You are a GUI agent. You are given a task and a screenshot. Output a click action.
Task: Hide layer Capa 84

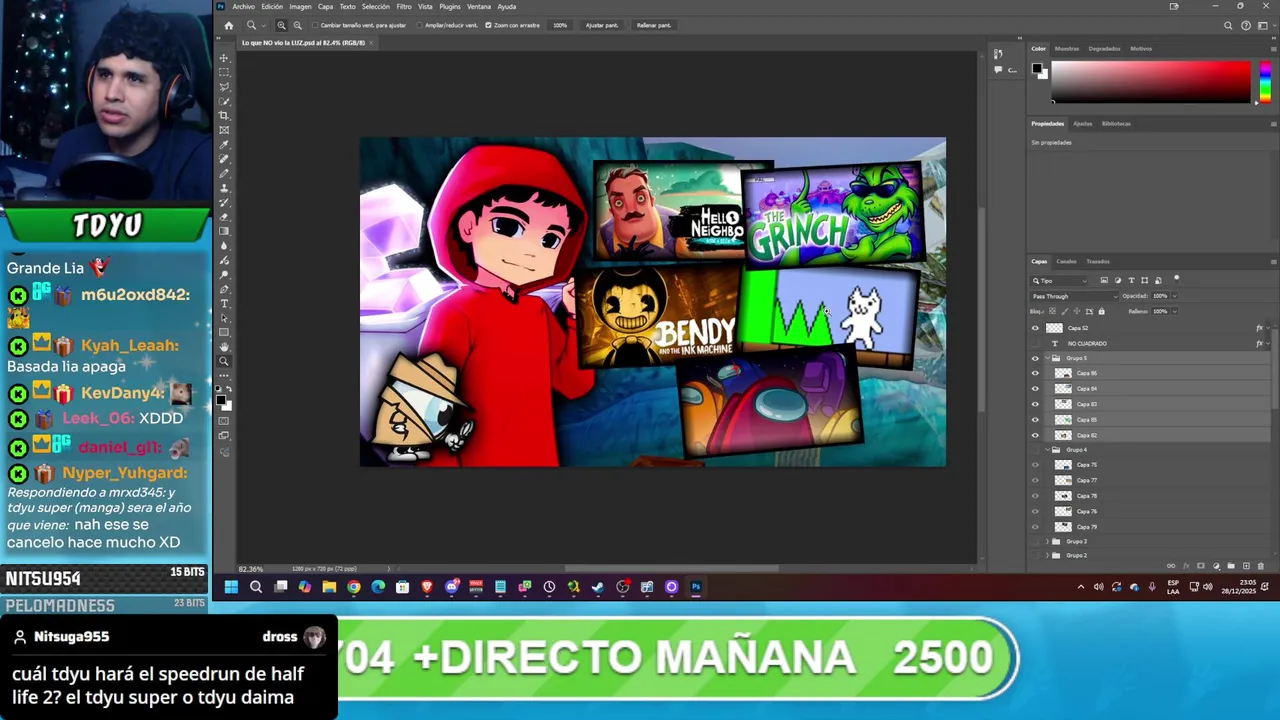(x=1035, y=389)
